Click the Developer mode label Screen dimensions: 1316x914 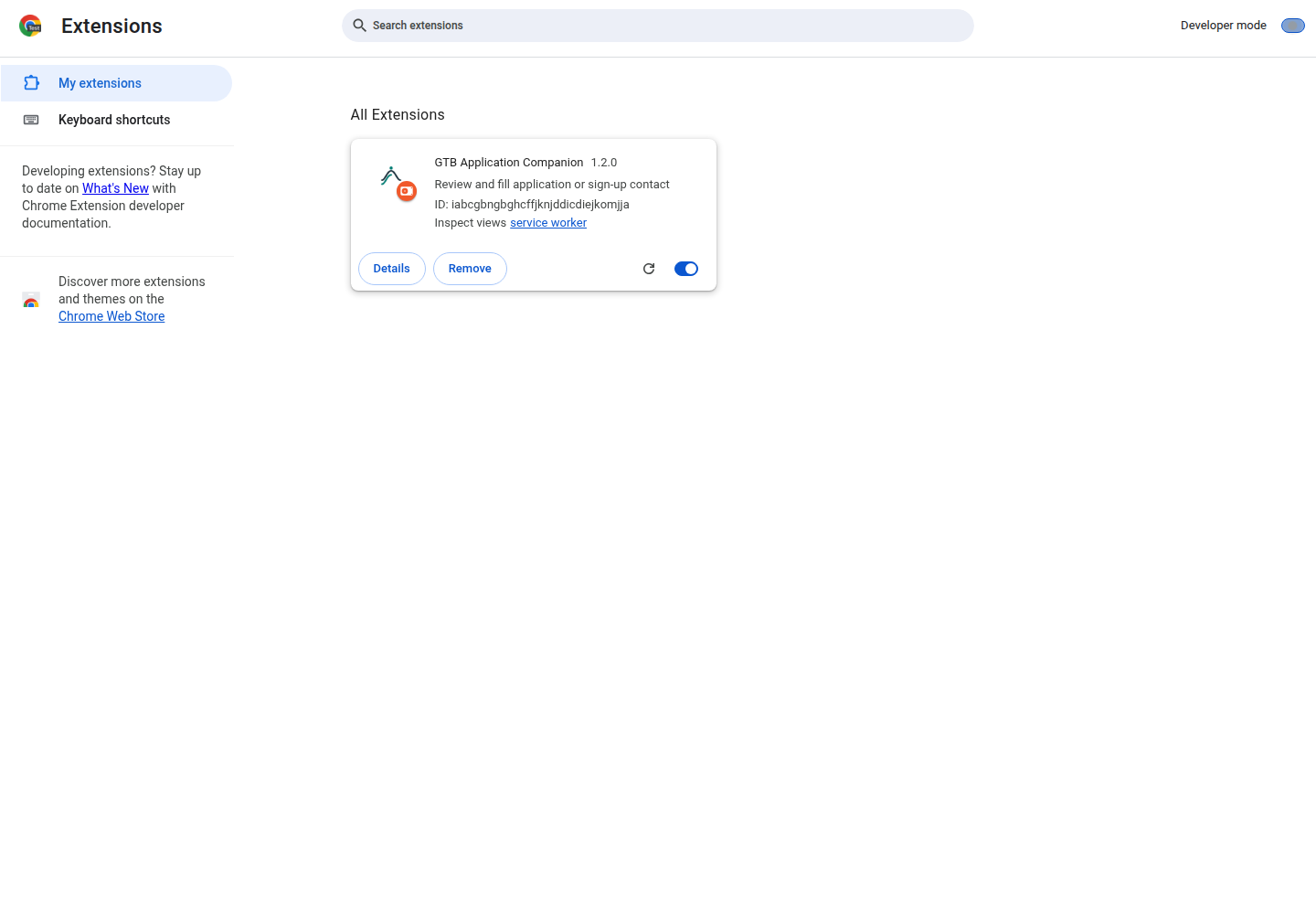pyautogui.click(x=1224, y=26)
